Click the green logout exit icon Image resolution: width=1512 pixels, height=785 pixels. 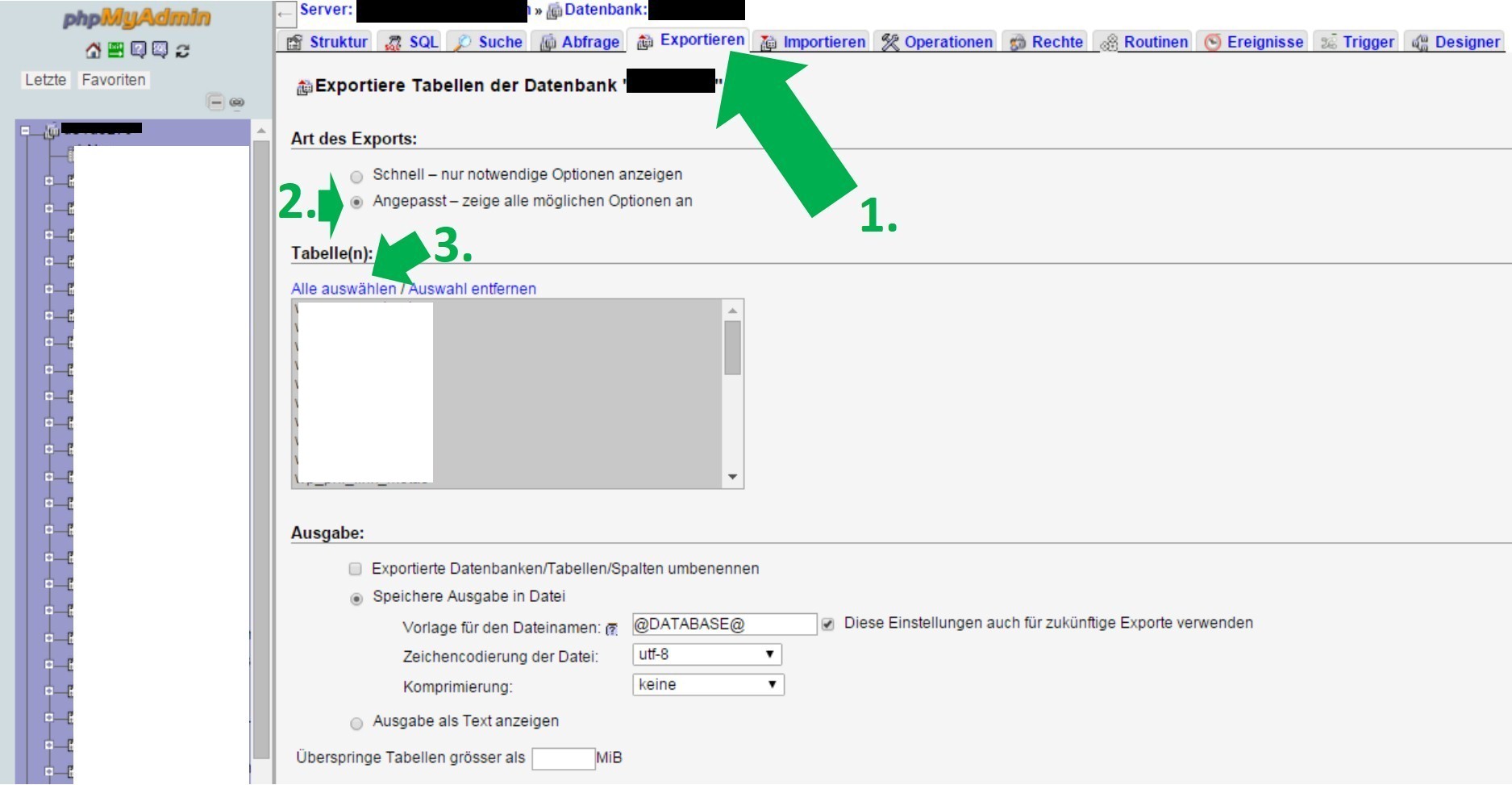click(116, 50)
